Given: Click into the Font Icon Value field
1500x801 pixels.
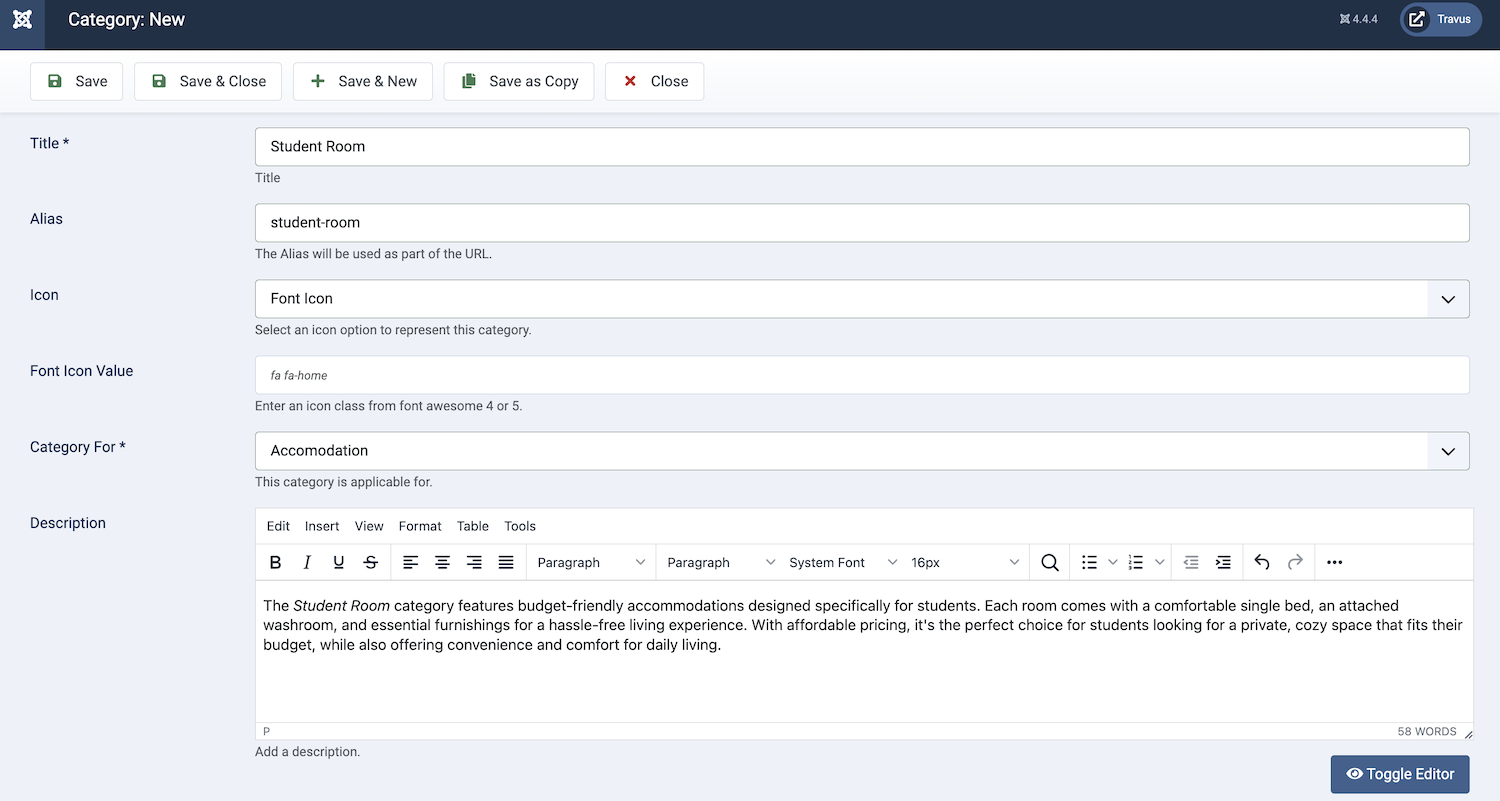Looking at the screenshot, I should [861, 375].
